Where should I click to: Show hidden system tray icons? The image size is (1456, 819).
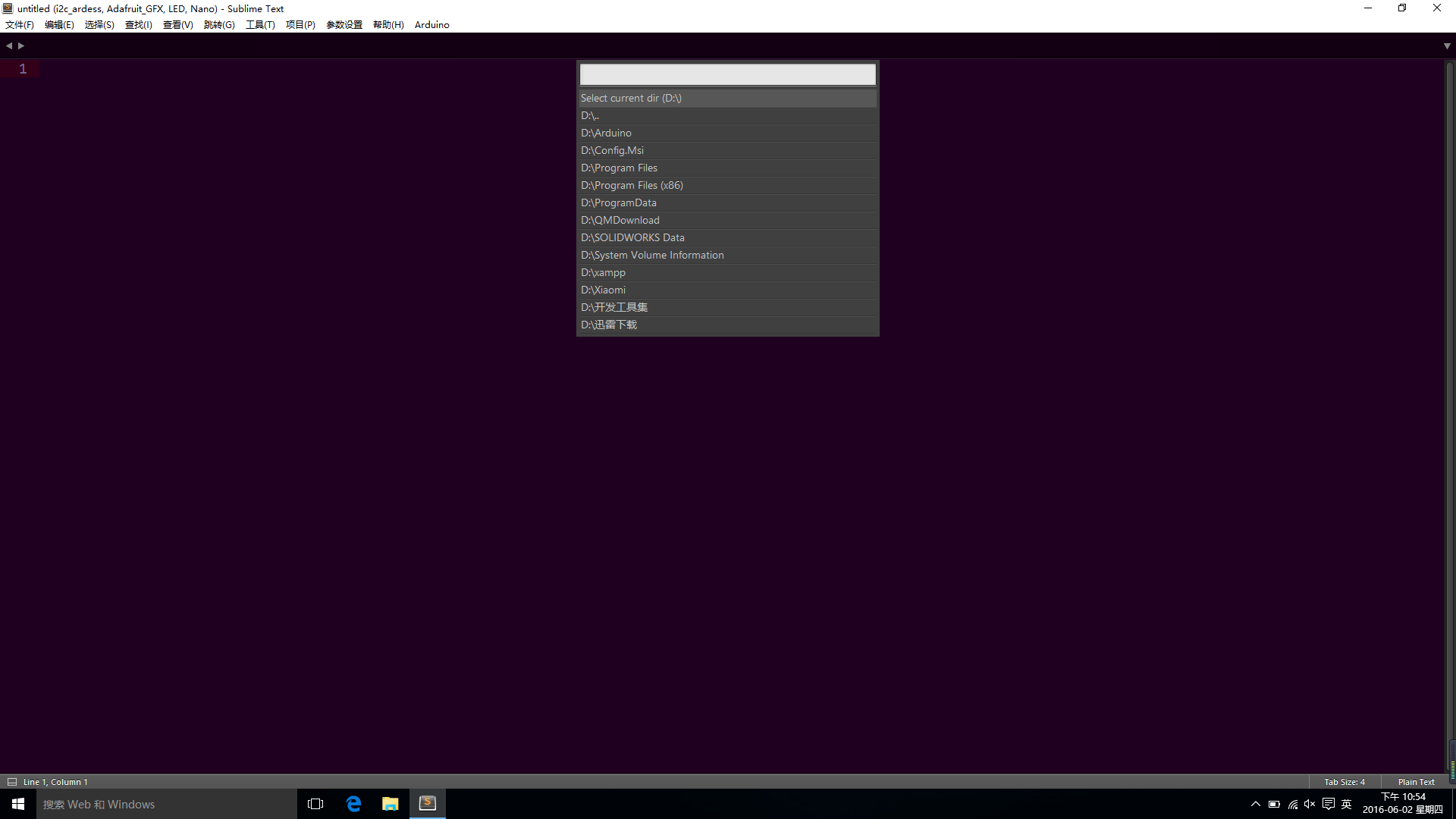[x=1256, y=804]
